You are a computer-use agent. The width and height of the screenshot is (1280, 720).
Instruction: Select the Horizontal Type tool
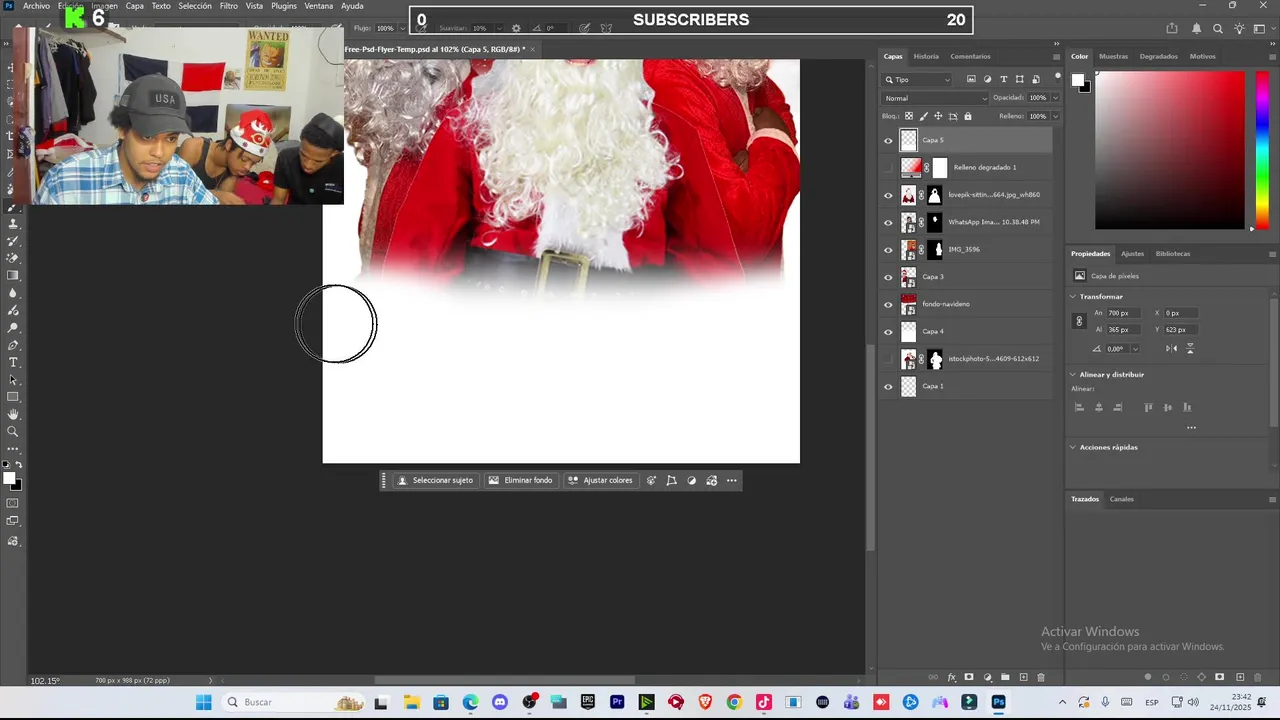point(13,362)
